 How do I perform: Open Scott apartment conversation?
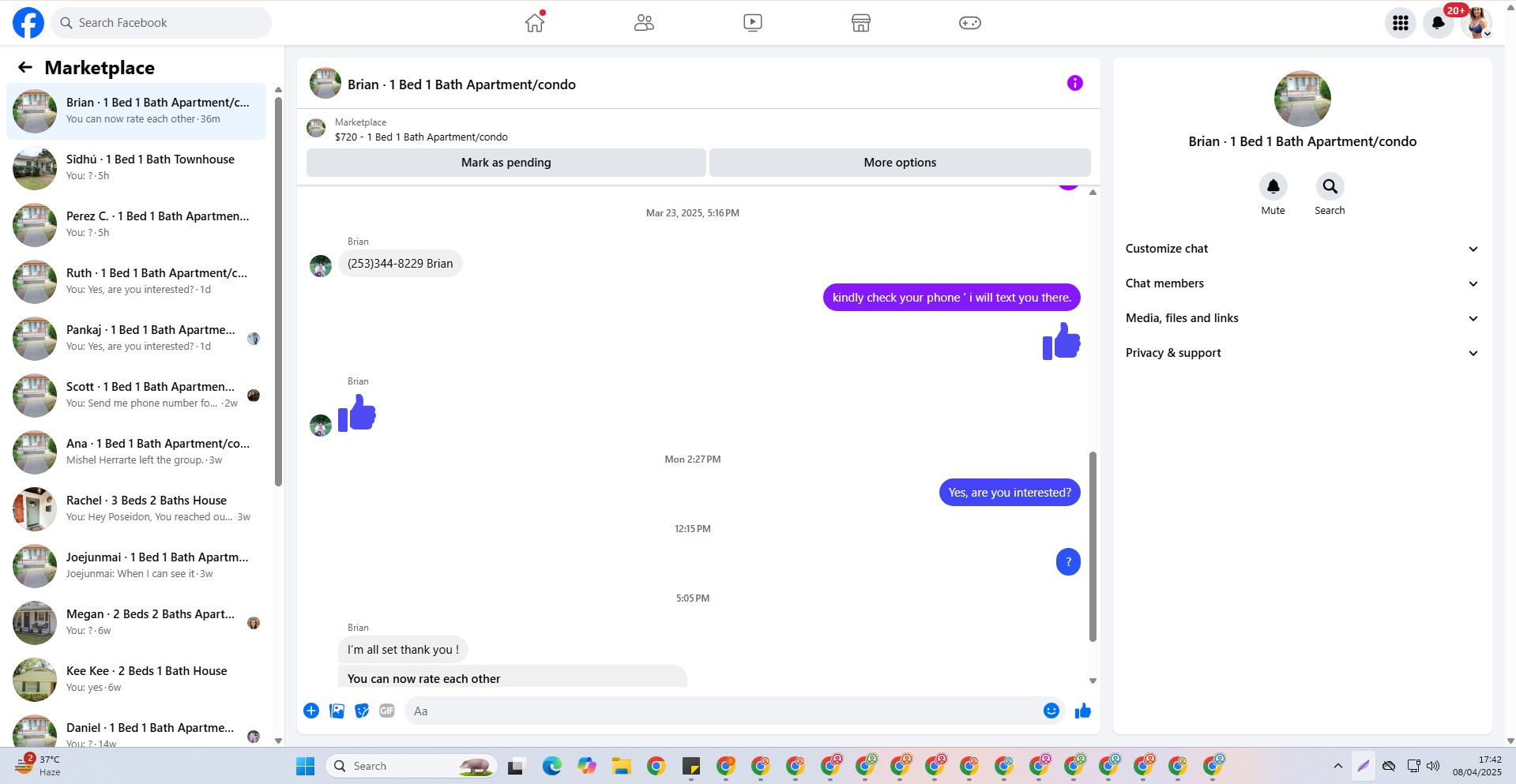point(136,396)
